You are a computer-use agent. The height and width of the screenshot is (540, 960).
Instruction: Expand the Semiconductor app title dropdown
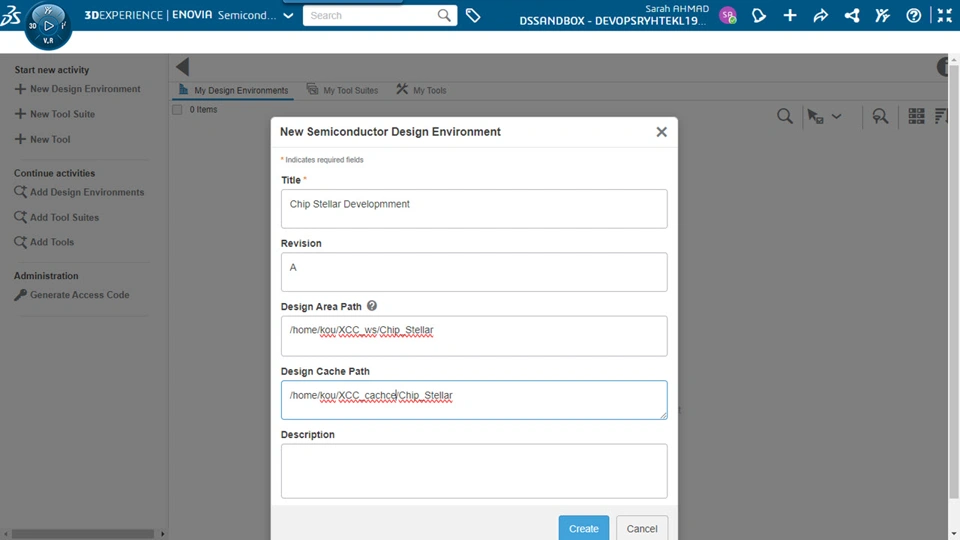click(x=288, y=15)
